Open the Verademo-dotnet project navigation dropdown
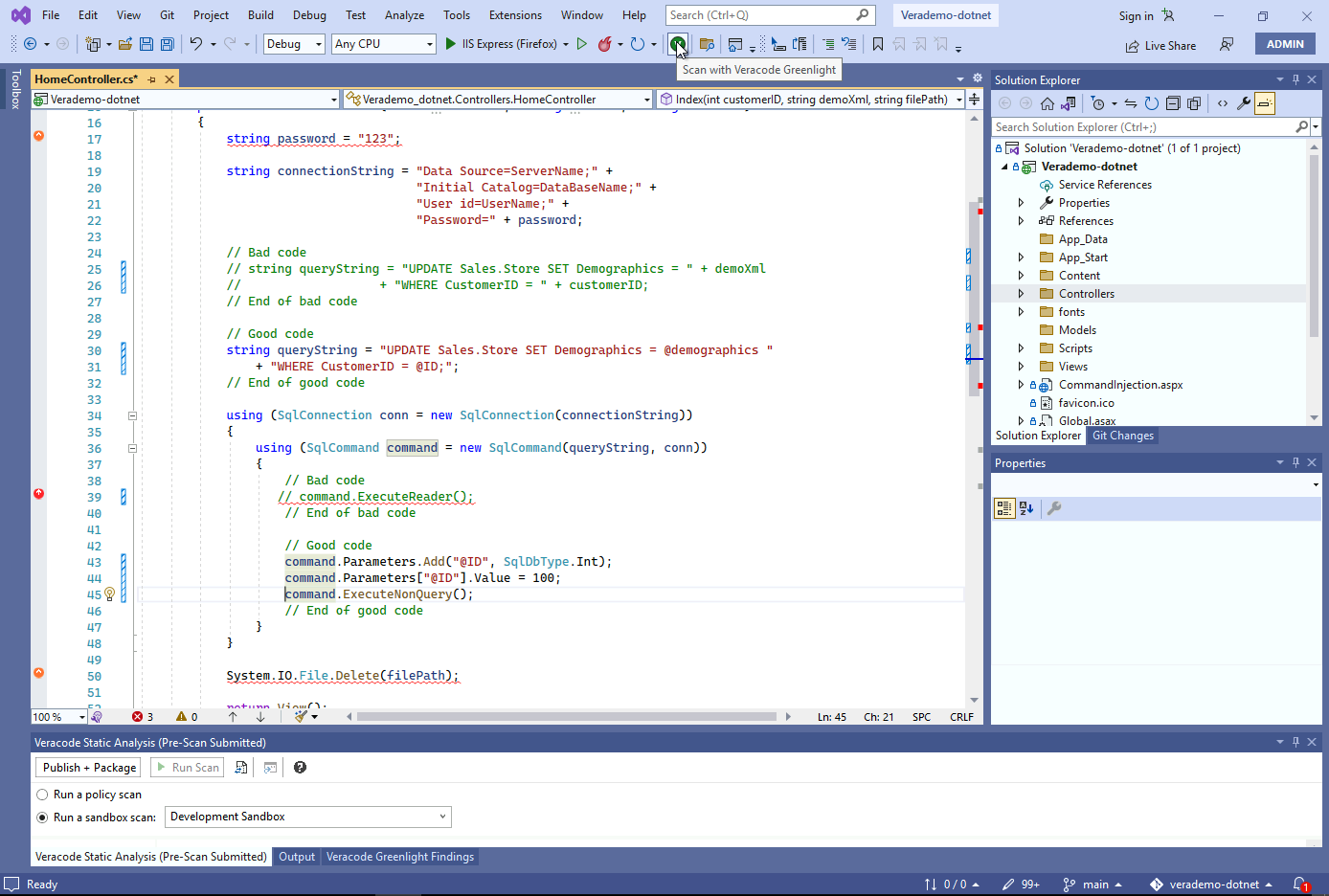The image size is (1329, 896). pos(186,100)
